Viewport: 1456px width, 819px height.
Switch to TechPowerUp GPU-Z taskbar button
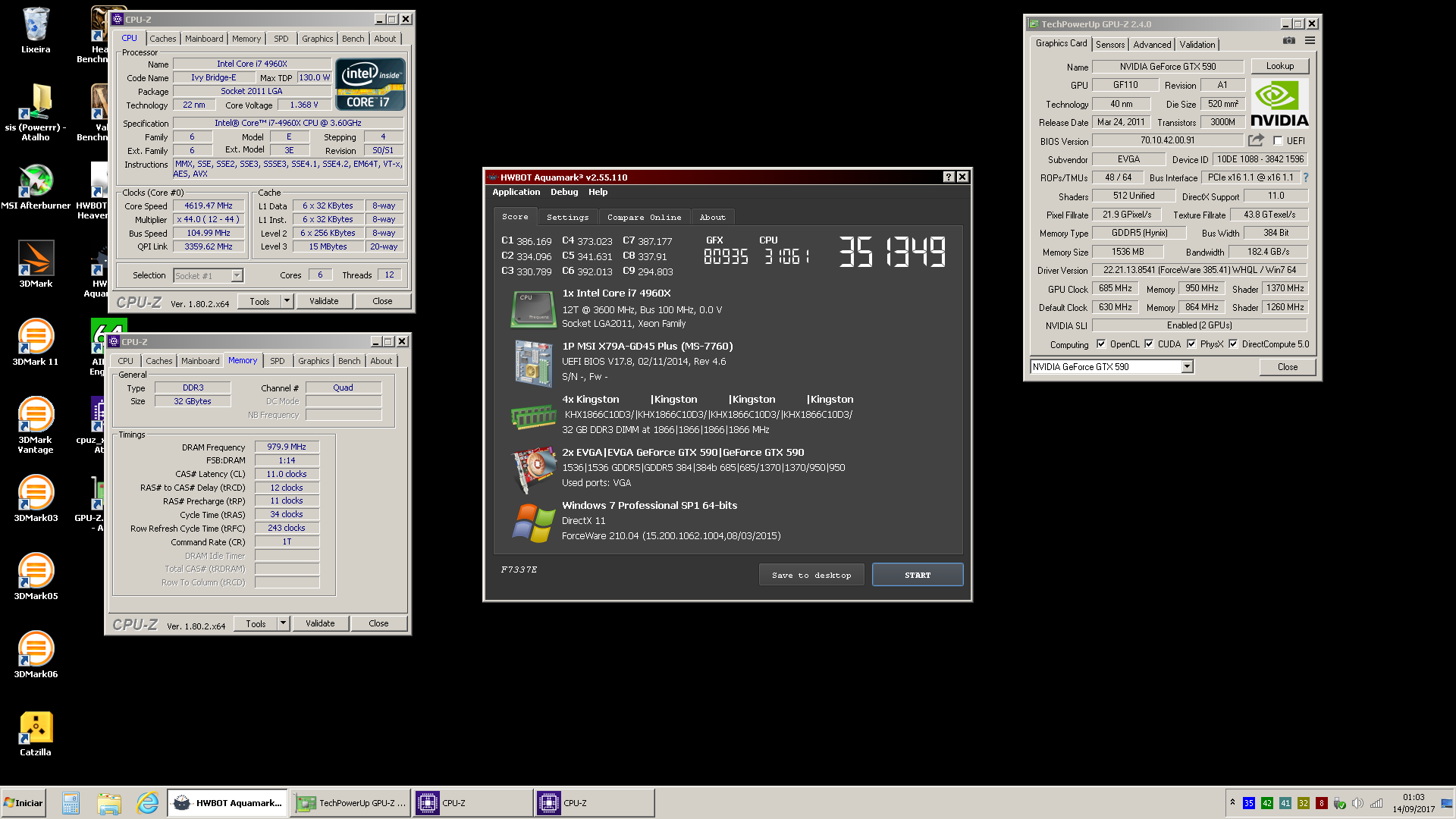(x=350, y=802)
